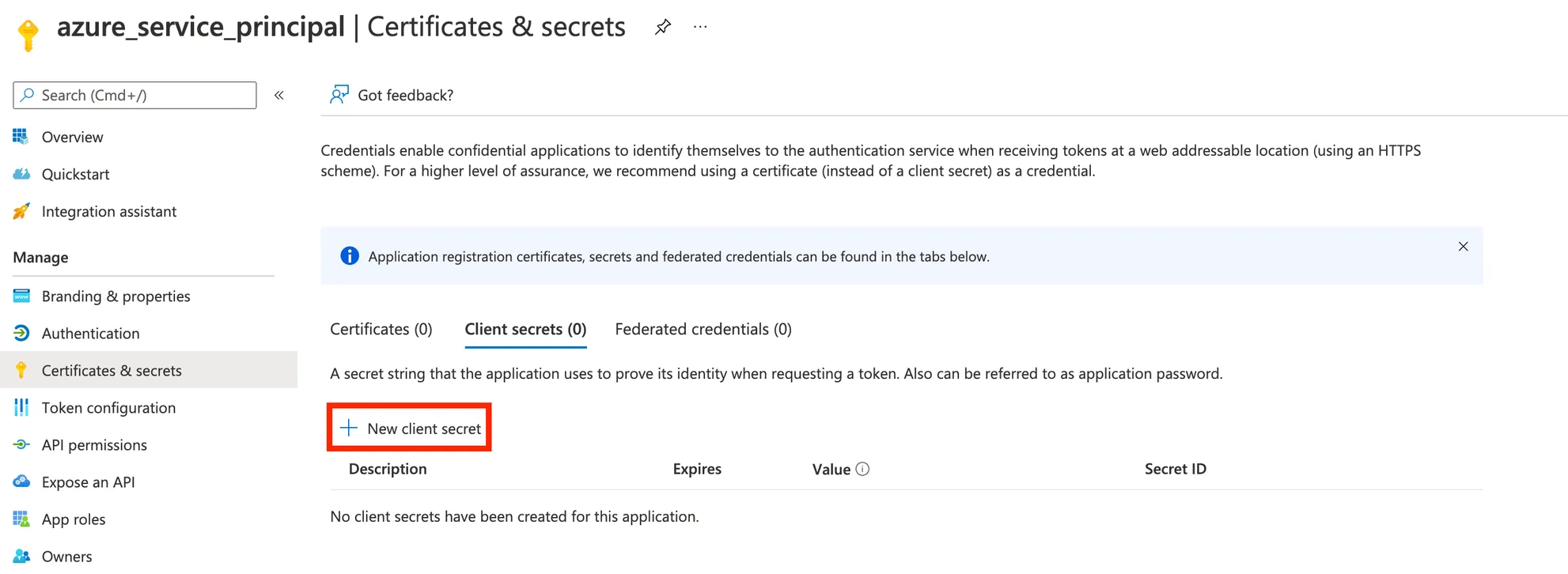Click the Token configuration icon
This screenshot has height=574, width=1568.
[21, 407]
